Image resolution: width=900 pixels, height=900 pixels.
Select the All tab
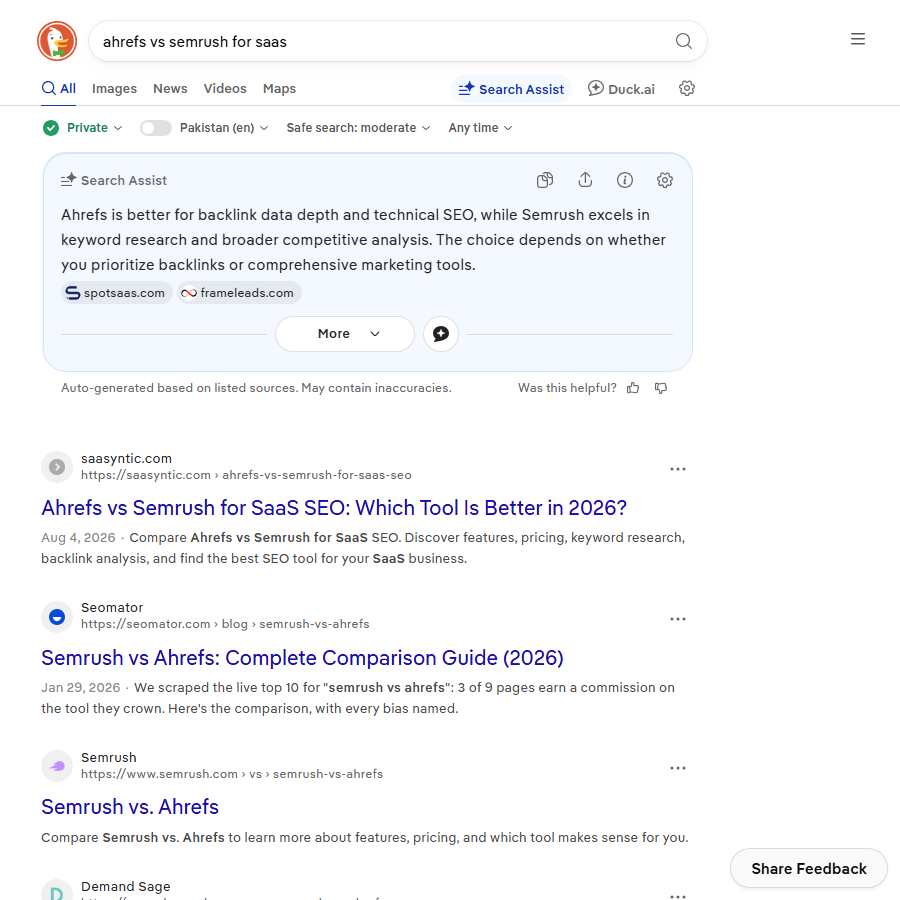tap(59, 88)
